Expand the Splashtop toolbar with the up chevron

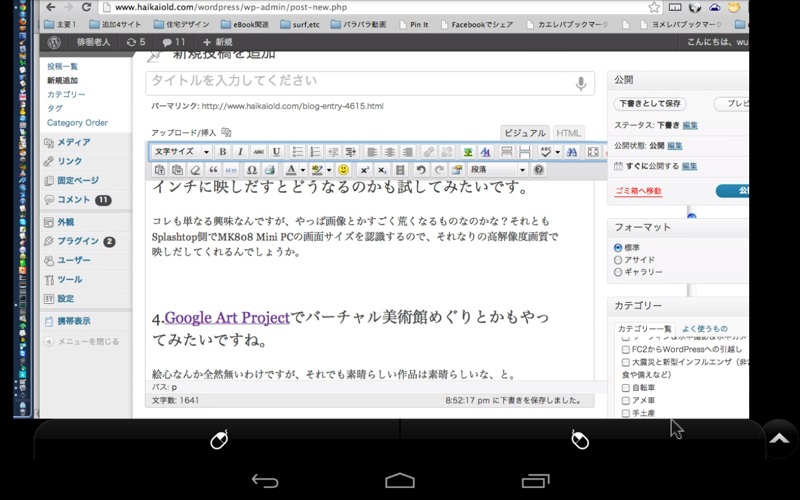click(779, 439)
